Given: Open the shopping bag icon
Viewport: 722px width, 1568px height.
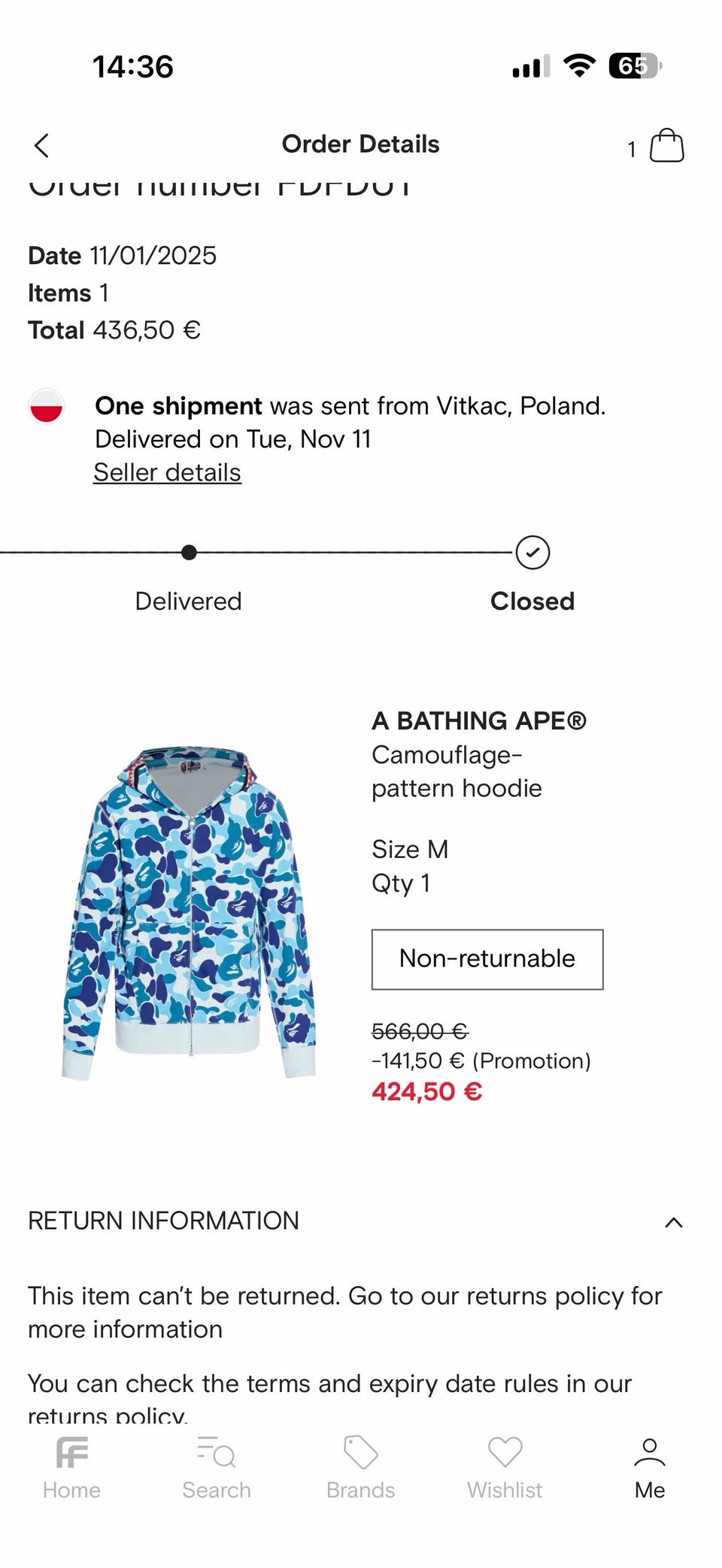Looking at the screenshot, I should pyautogui.click(x=666, y=145).
